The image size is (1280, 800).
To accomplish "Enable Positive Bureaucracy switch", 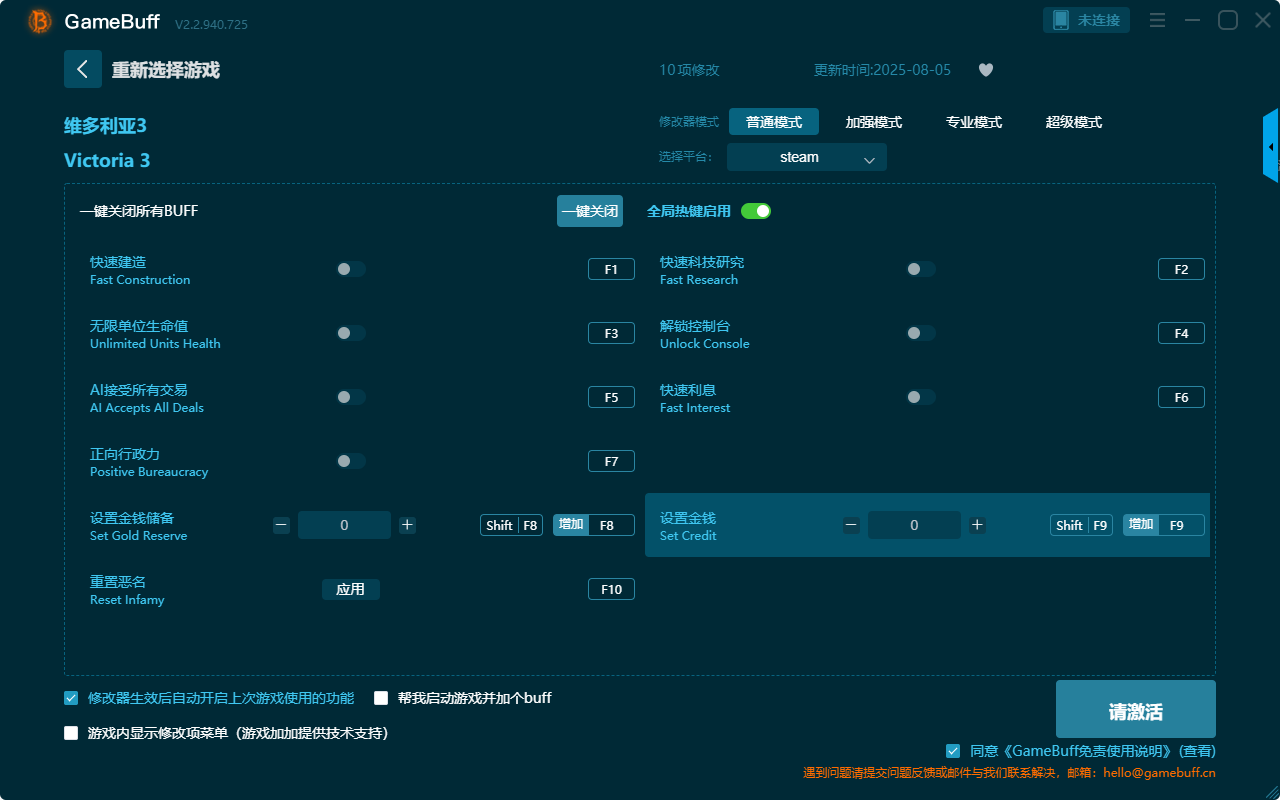I will 351,461.
